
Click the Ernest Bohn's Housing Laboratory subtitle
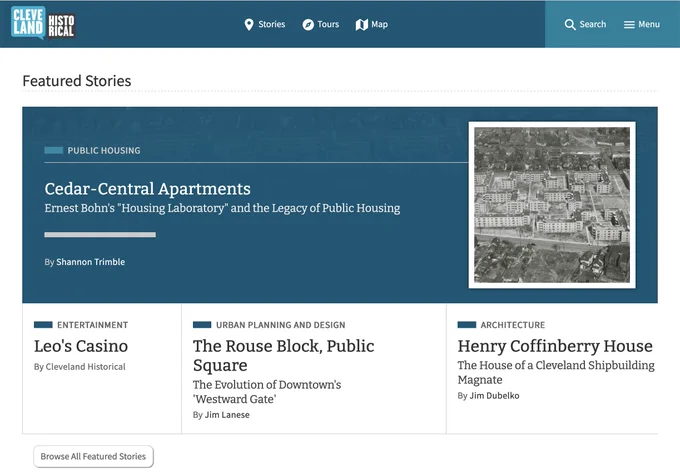[222, 208]
